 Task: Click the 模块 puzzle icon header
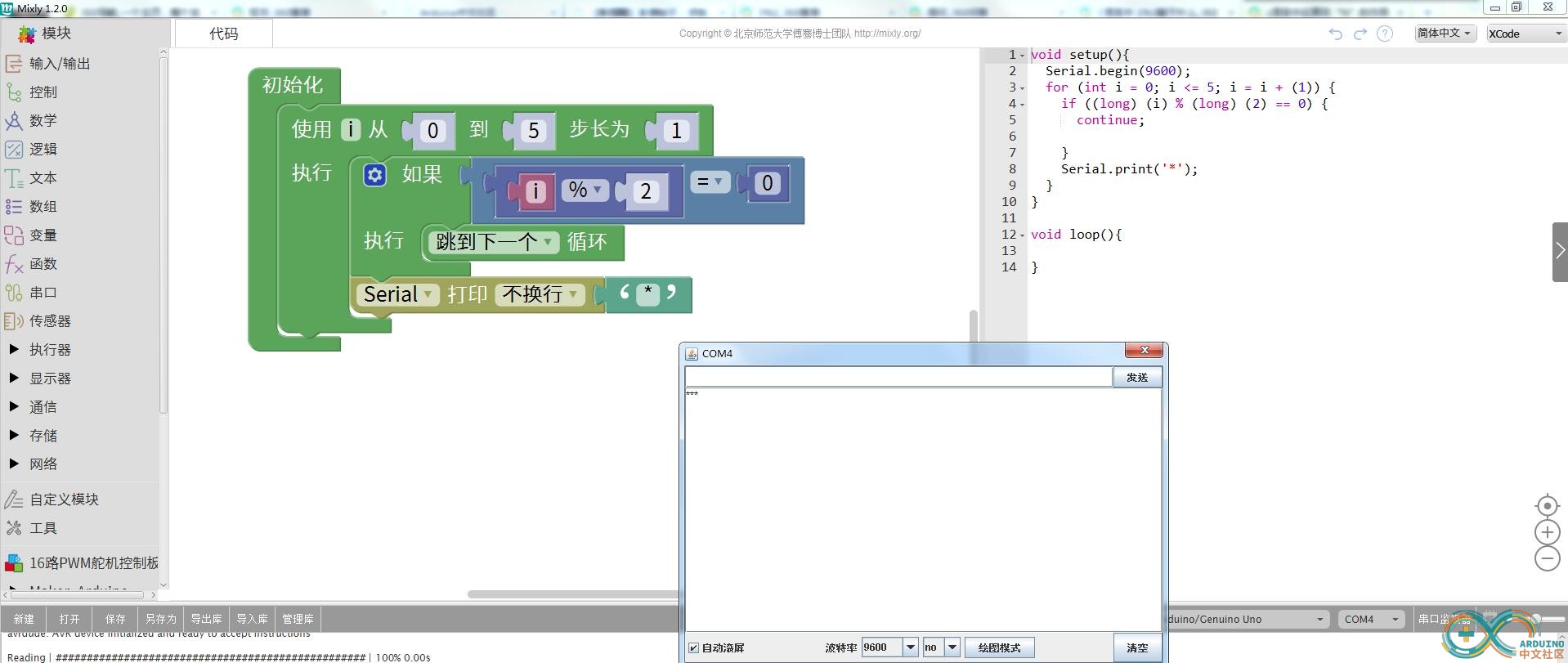tap(27, 34)
